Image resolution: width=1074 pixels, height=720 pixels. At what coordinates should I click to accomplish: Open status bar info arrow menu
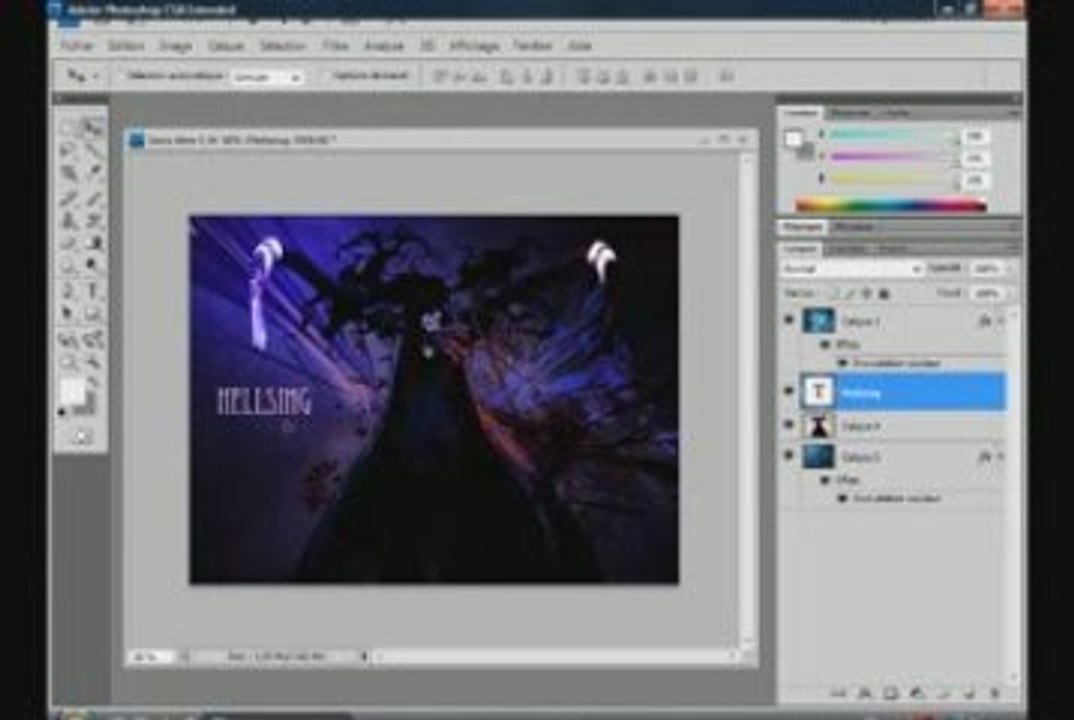[x=364, y=656]
